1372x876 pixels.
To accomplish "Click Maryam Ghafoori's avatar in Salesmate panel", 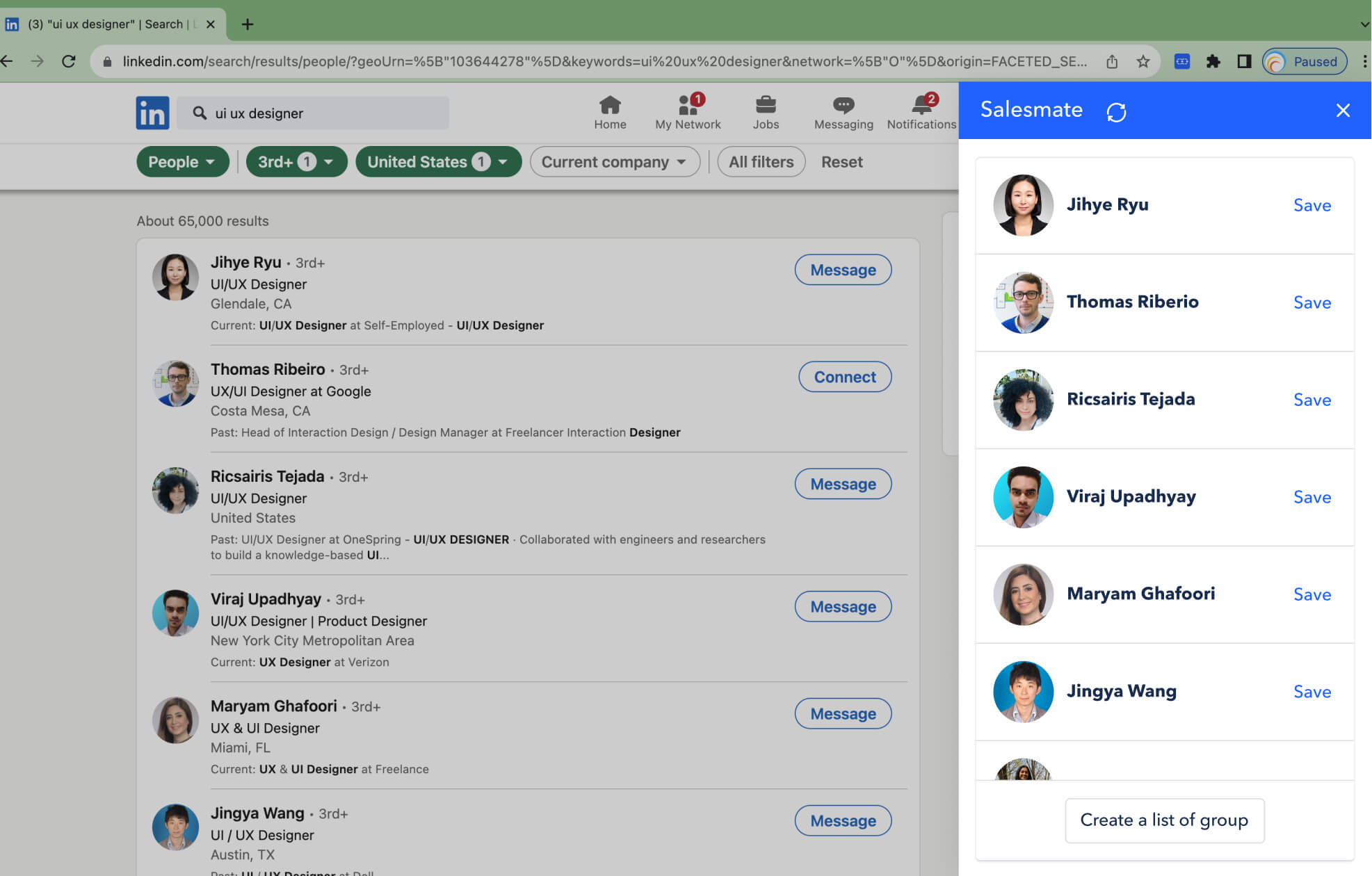I will [x=1023, y=594].
